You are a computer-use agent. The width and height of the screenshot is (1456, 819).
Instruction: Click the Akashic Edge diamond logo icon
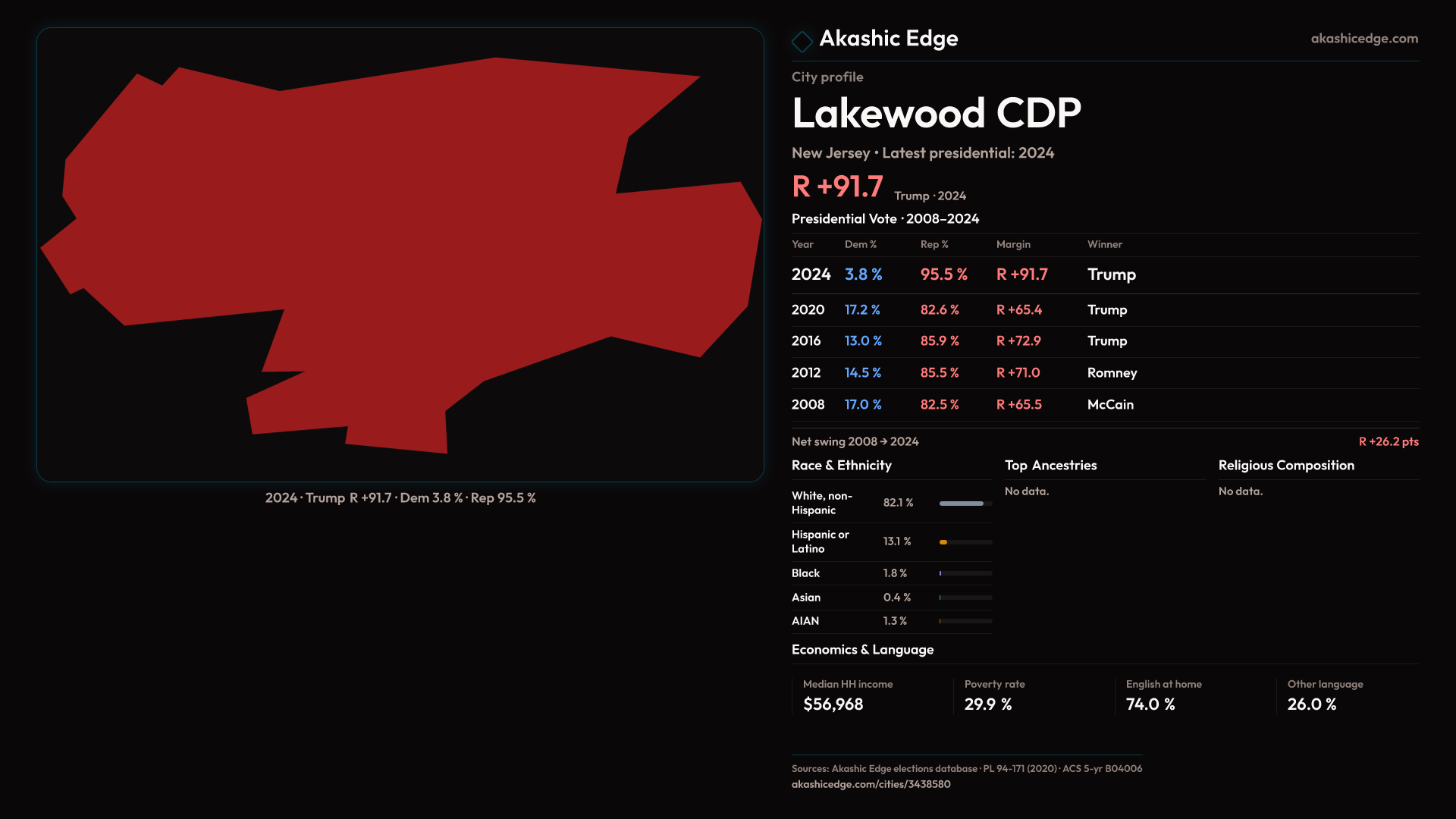tap(802, 41)
